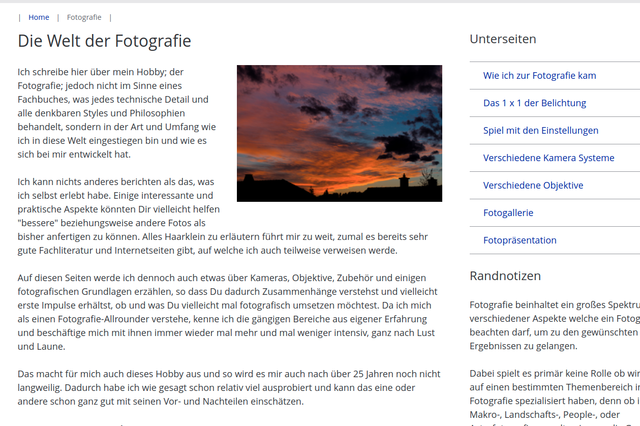Viewport: 640px width, 426px height.
Task: Click paragraph starting 'Ich schreibe hier'
Action: pos(117,113)
